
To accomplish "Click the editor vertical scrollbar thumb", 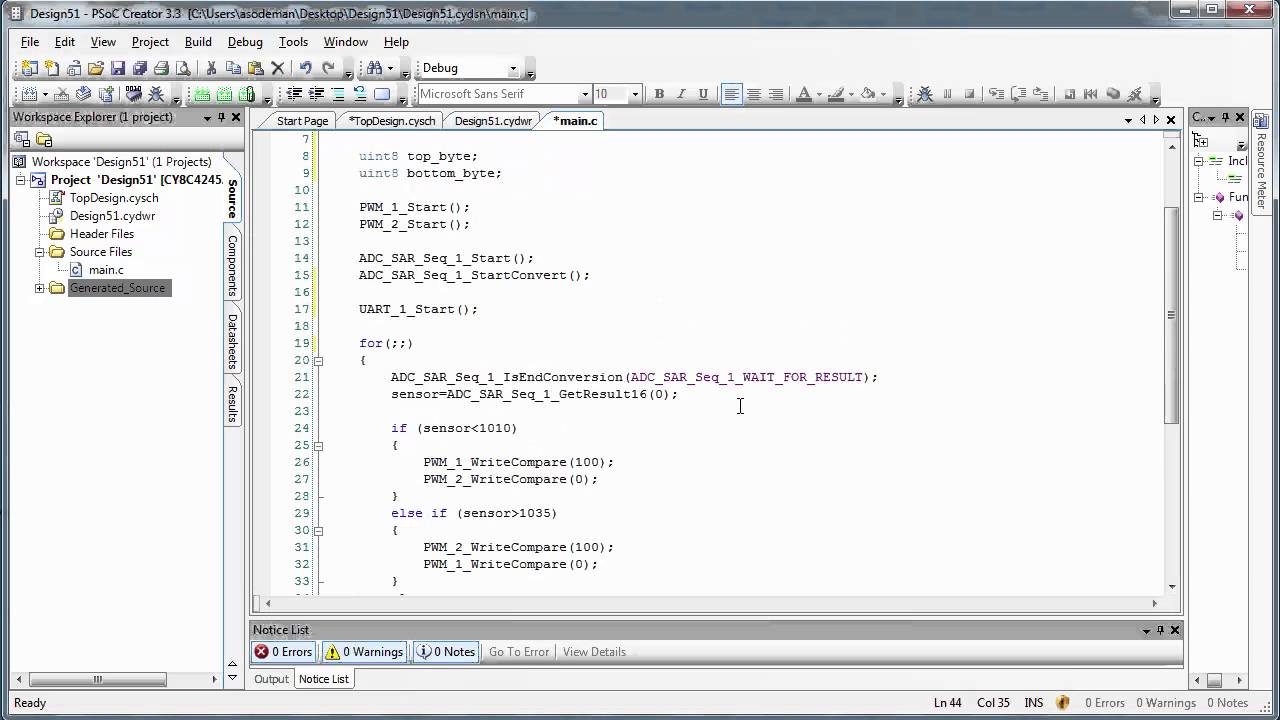I will (x=1172, y=315).
